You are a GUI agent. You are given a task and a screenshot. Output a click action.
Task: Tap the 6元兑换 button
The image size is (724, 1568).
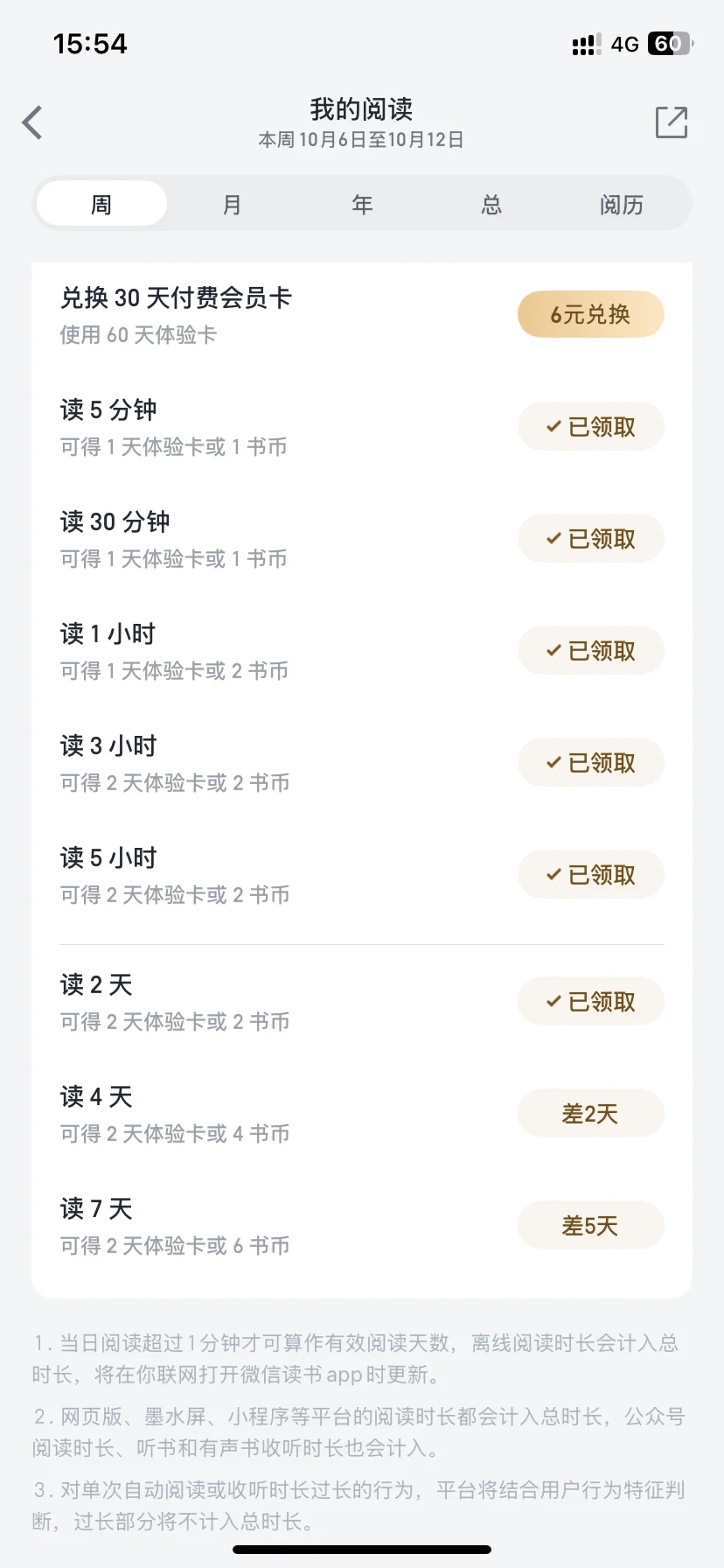coord(590,315)
